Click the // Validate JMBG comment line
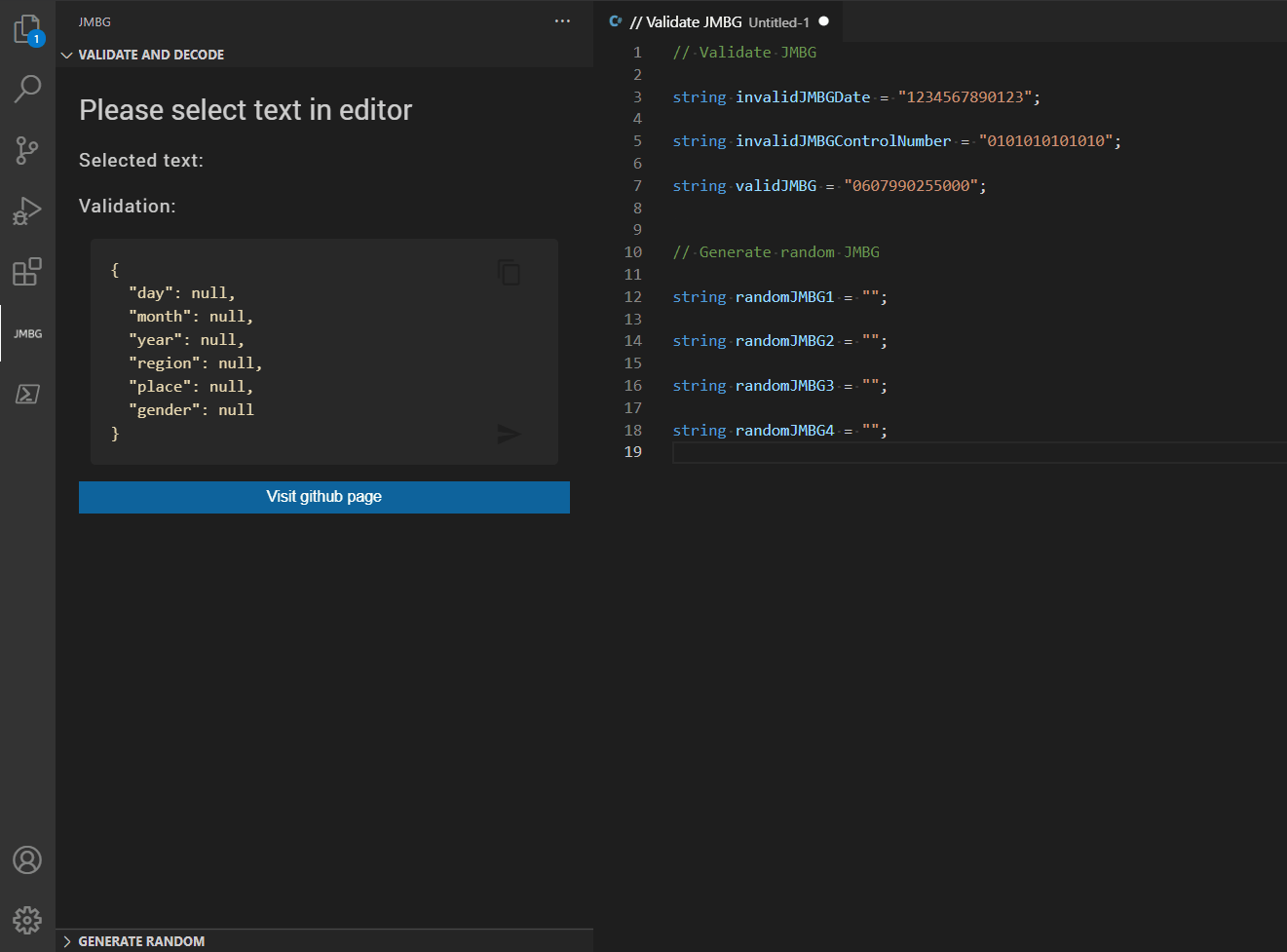The image size is (1287, 952). (x=744, y=53)
